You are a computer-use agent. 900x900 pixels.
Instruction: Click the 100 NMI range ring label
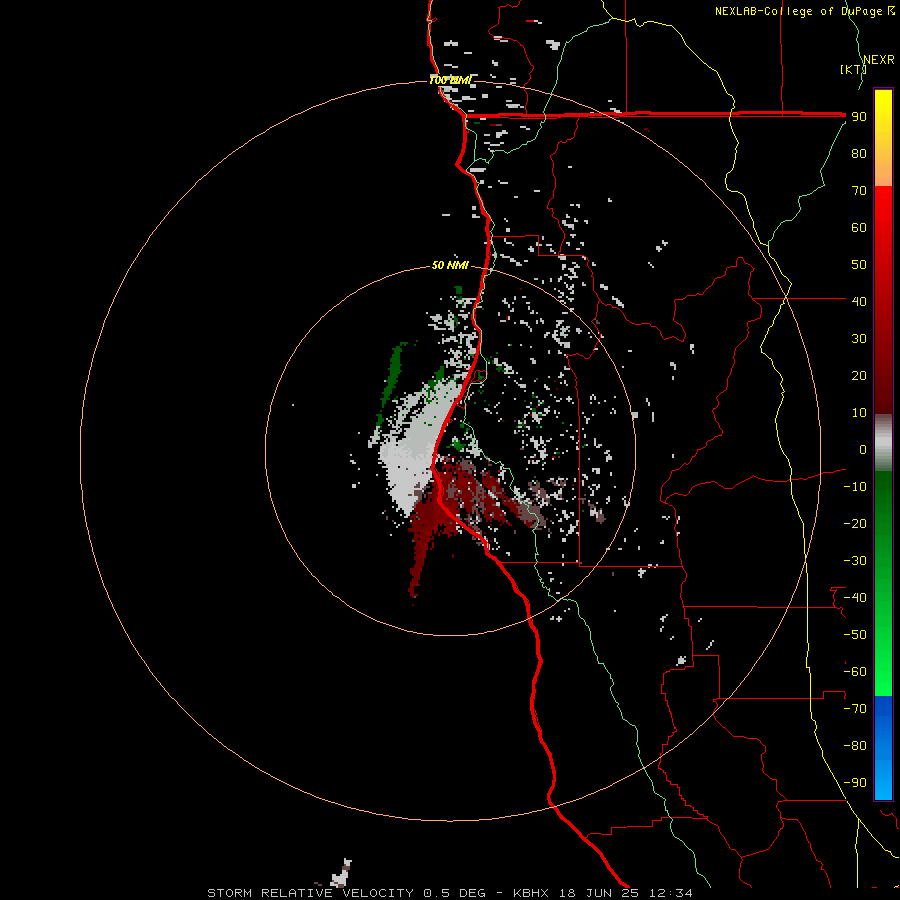tap(450, 80)
